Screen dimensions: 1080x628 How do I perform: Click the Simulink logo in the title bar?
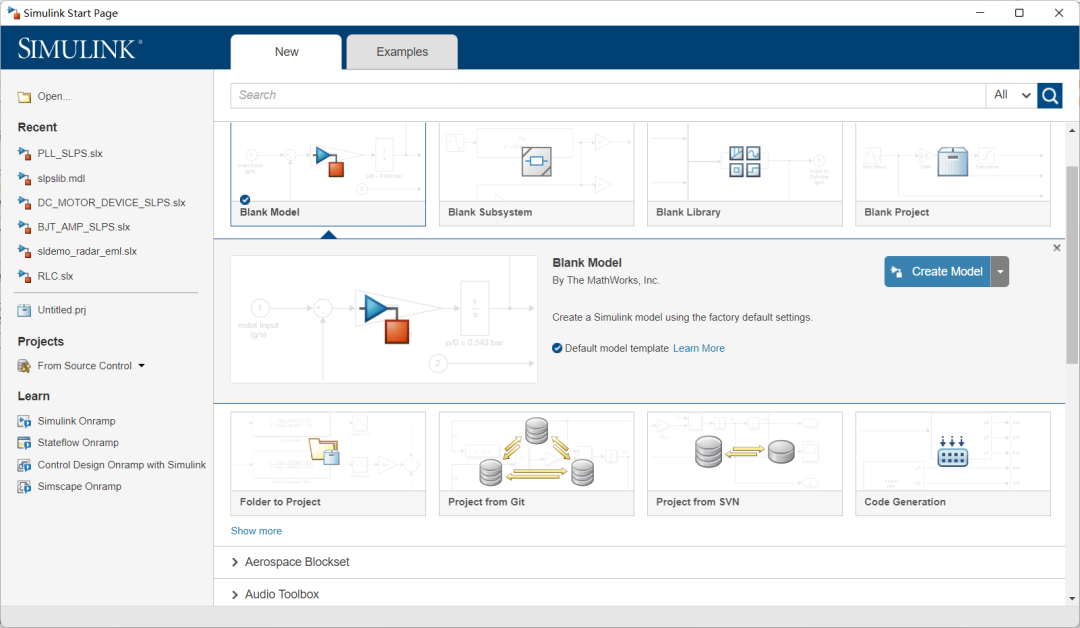[x=13, y=12]
